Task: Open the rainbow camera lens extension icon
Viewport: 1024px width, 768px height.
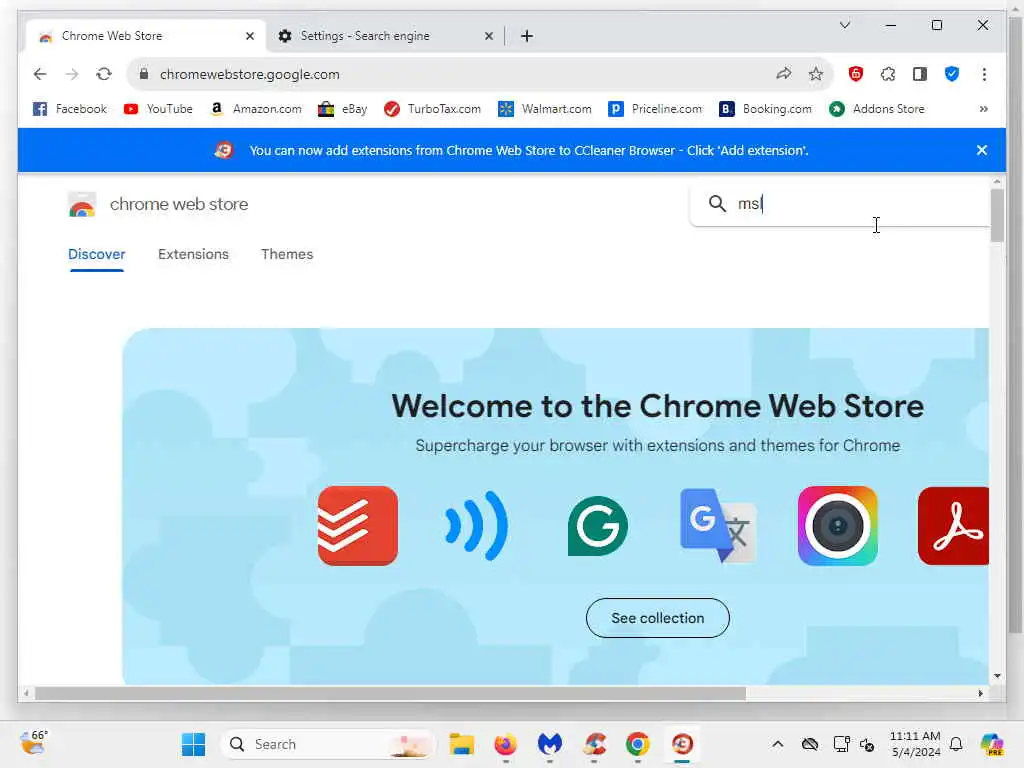Action: click(838, 526)
